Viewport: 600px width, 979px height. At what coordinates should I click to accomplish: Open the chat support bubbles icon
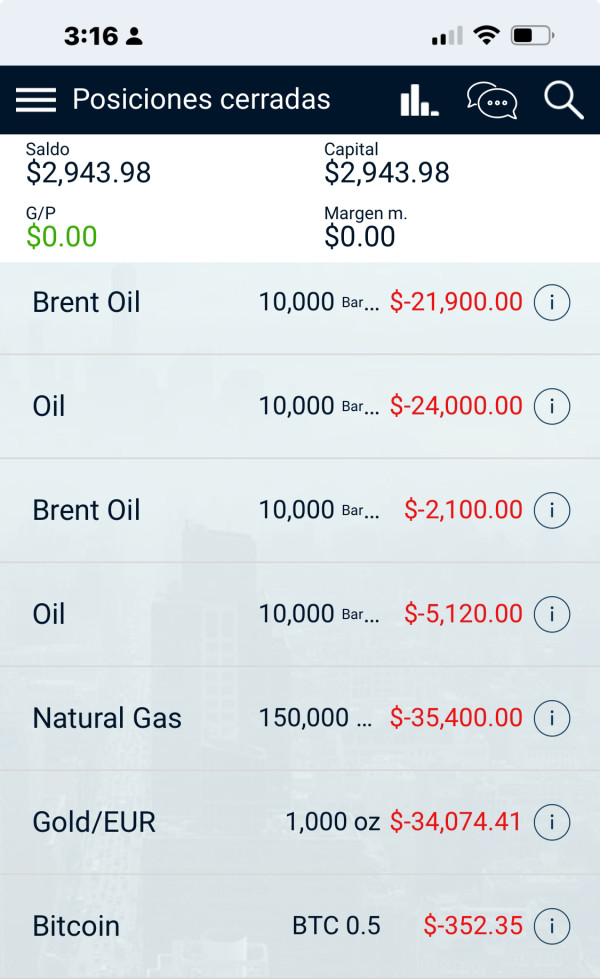pyautogui.click(x=492, y=100)
